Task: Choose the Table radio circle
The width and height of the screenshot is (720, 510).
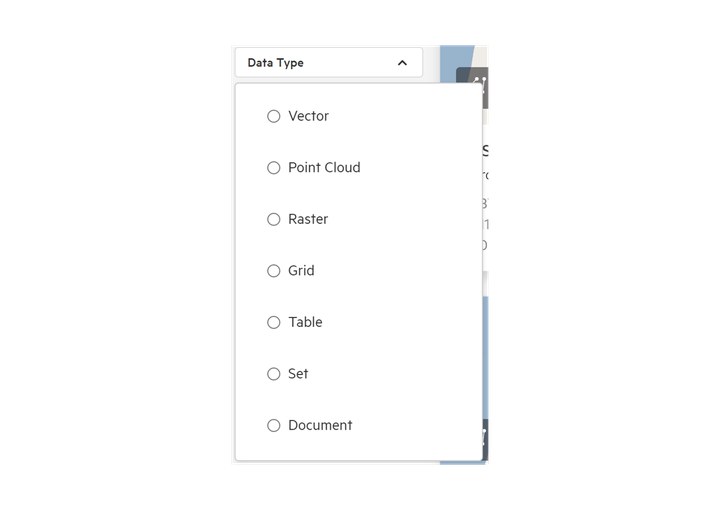Action: pyautogui.click(x=274, y=322)
